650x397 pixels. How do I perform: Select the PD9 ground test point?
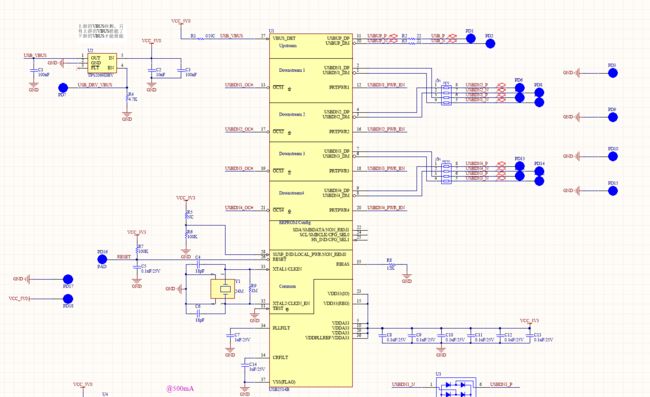point(613,117)
